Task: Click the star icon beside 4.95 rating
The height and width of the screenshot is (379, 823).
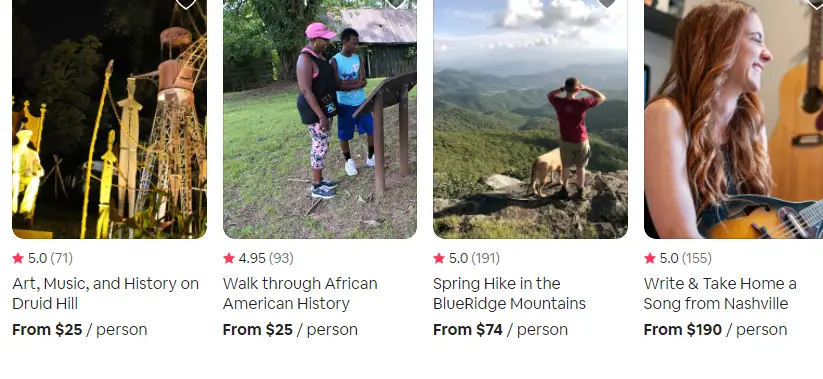Action: 229,258
